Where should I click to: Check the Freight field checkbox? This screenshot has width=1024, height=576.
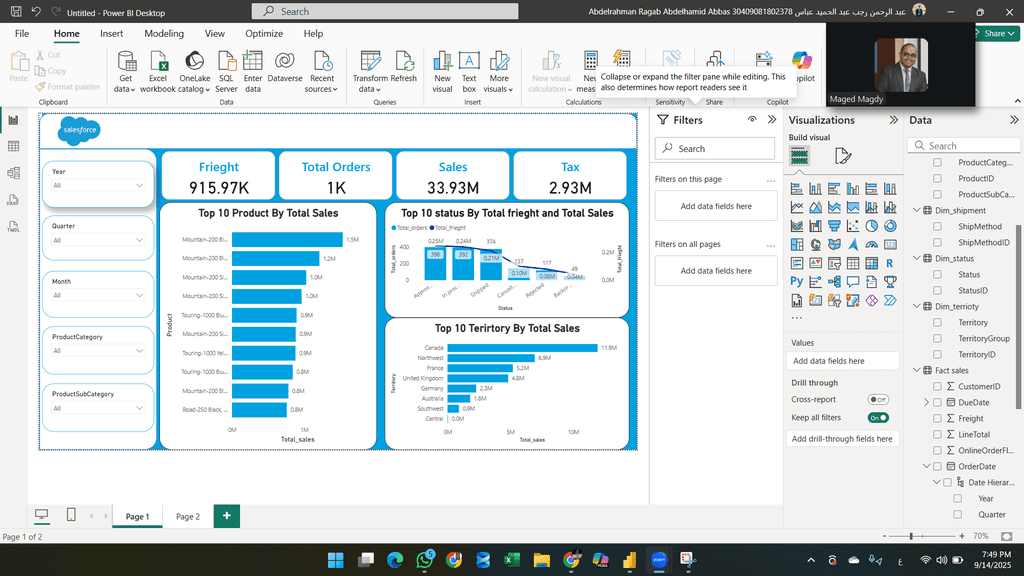tap(937, 418)
